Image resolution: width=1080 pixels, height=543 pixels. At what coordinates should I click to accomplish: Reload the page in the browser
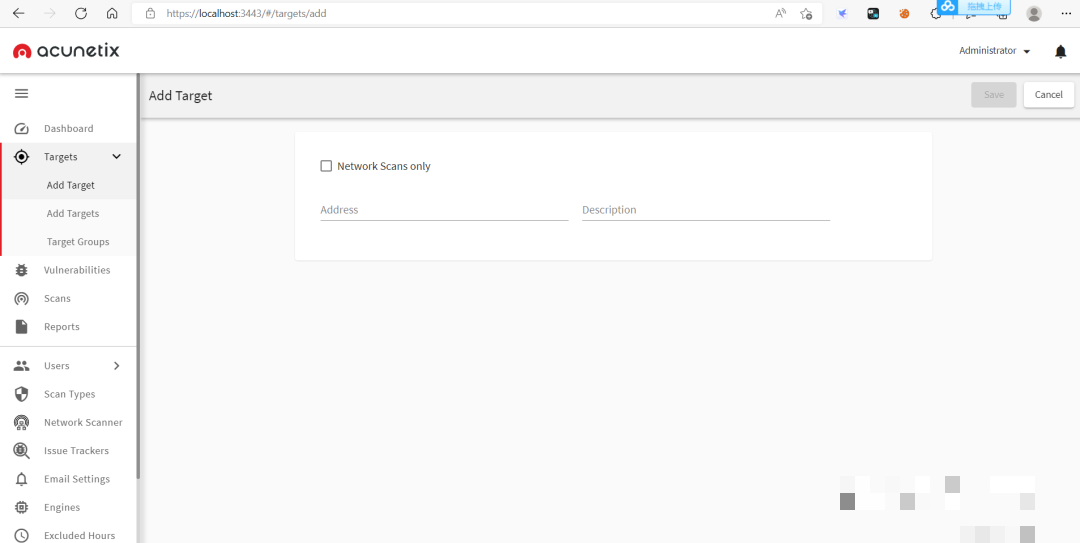tap(81, 13)
